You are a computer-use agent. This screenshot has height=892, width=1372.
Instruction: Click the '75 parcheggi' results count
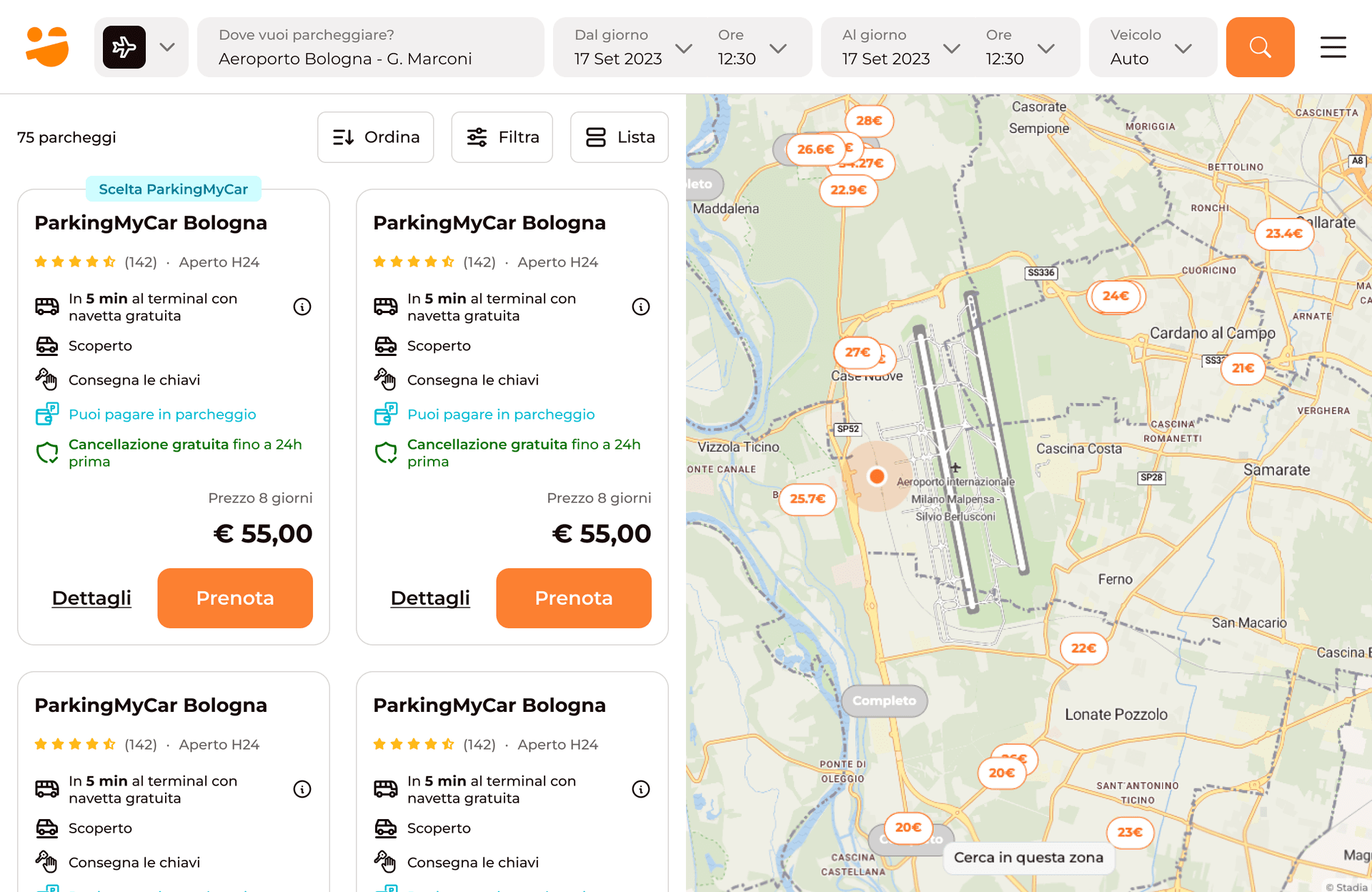pos(66,137)
